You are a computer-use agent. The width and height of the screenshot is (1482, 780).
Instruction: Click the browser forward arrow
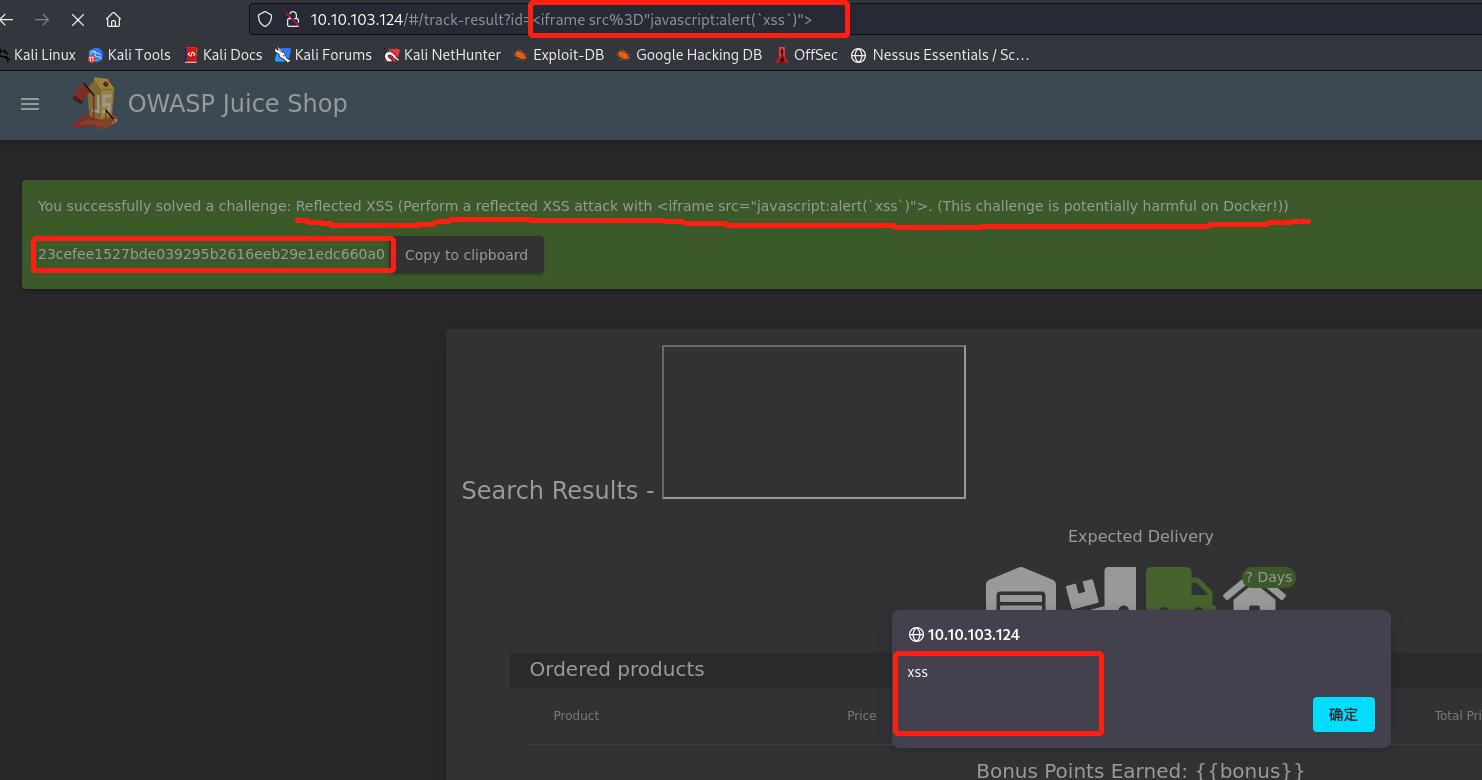42,19
